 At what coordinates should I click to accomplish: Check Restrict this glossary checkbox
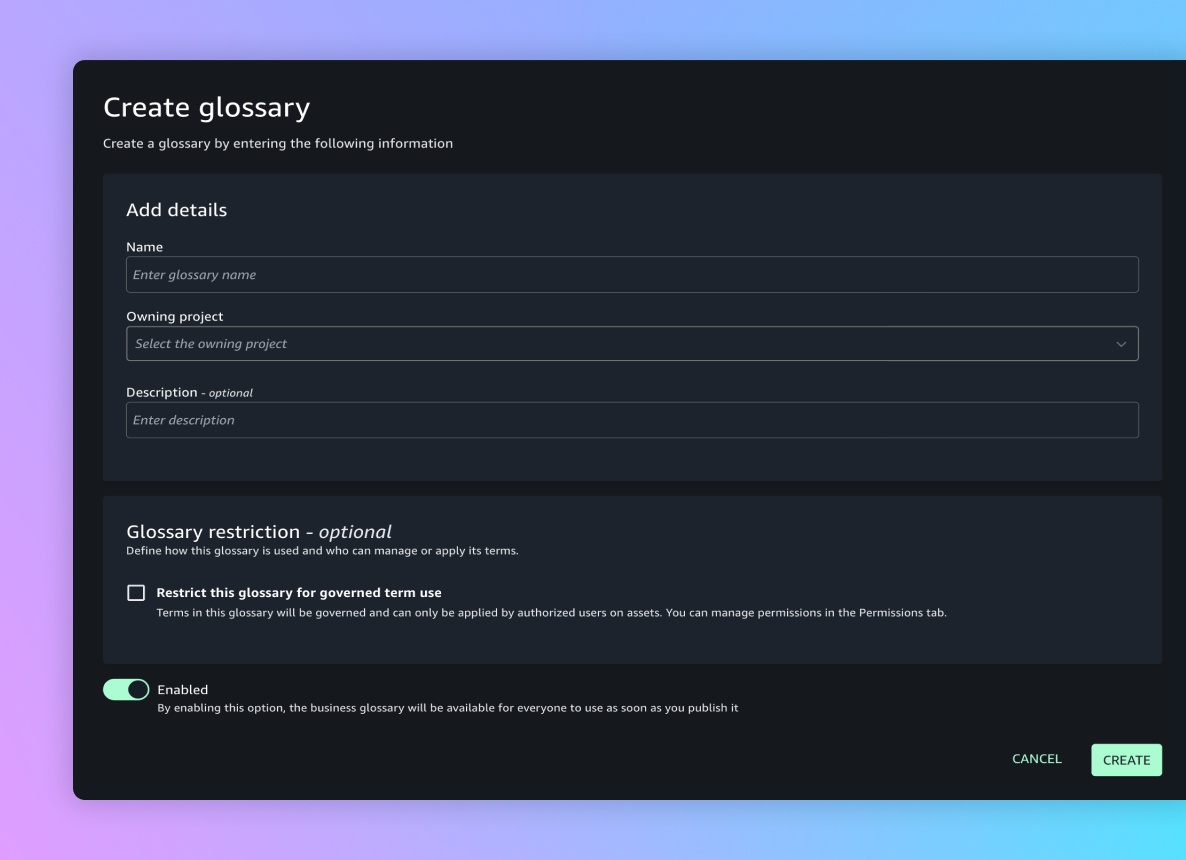click(x=136, y=593)
